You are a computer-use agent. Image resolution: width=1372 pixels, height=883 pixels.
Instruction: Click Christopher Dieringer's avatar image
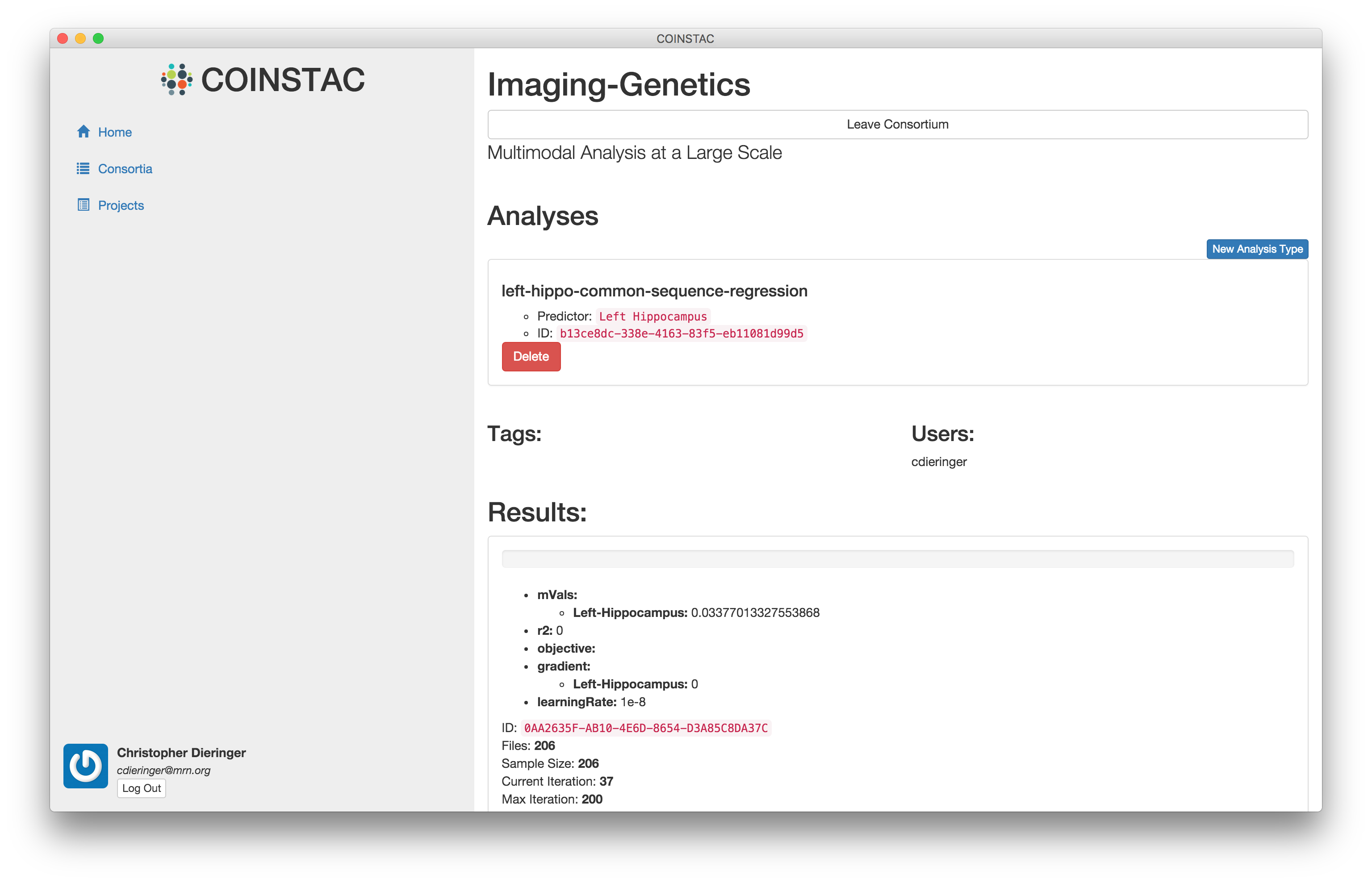point(85,766)
